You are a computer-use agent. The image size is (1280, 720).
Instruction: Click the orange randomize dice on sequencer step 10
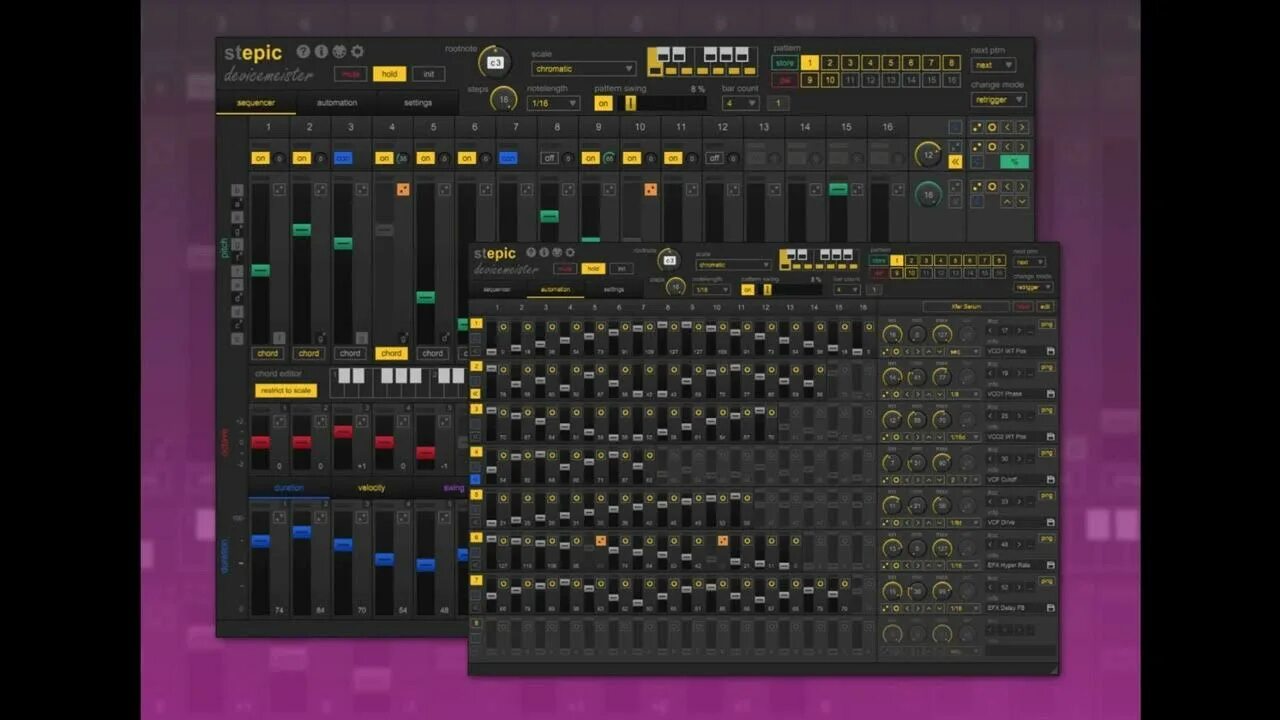pyautogui.click(x=650, y=189)
